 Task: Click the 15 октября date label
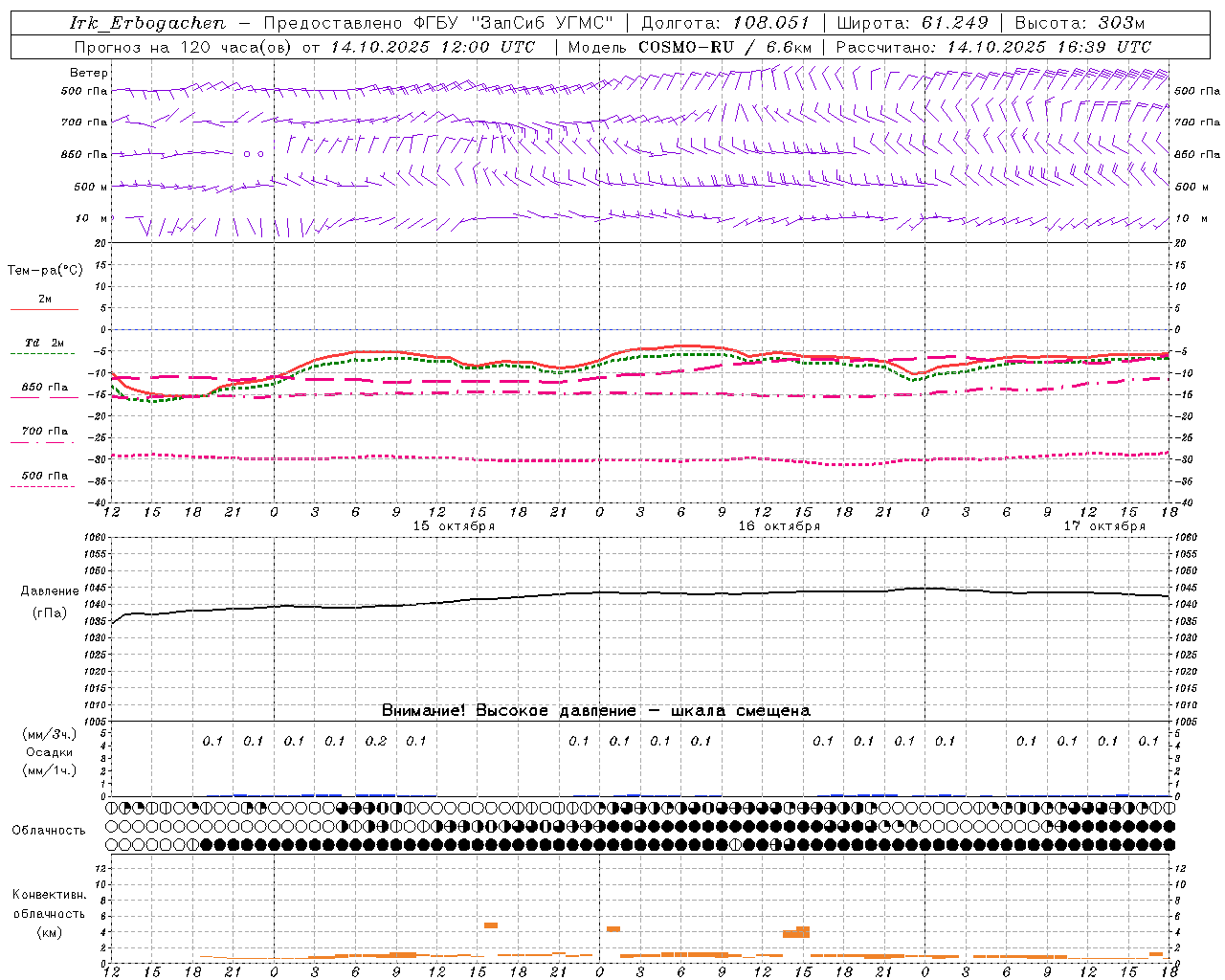point(454,526)
